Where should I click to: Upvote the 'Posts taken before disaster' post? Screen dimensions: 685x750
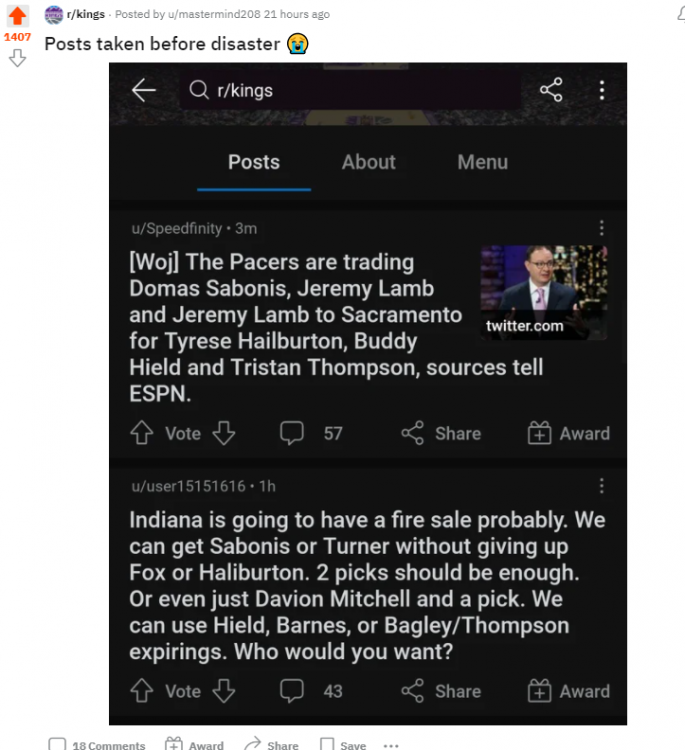[x=17, y=16]
